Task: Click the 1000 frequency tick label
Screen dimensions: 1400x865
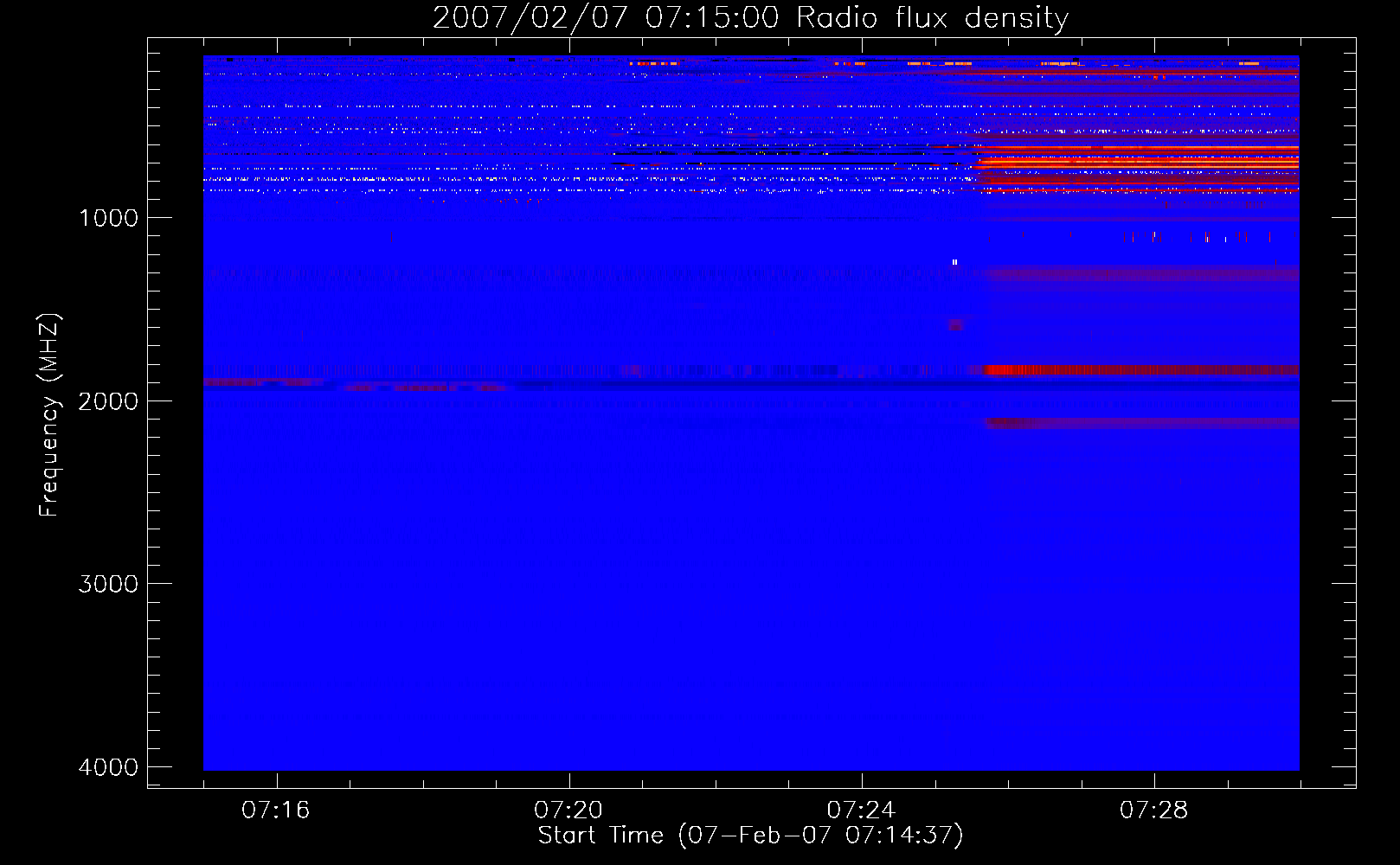Action: click(x=108, y=218)
